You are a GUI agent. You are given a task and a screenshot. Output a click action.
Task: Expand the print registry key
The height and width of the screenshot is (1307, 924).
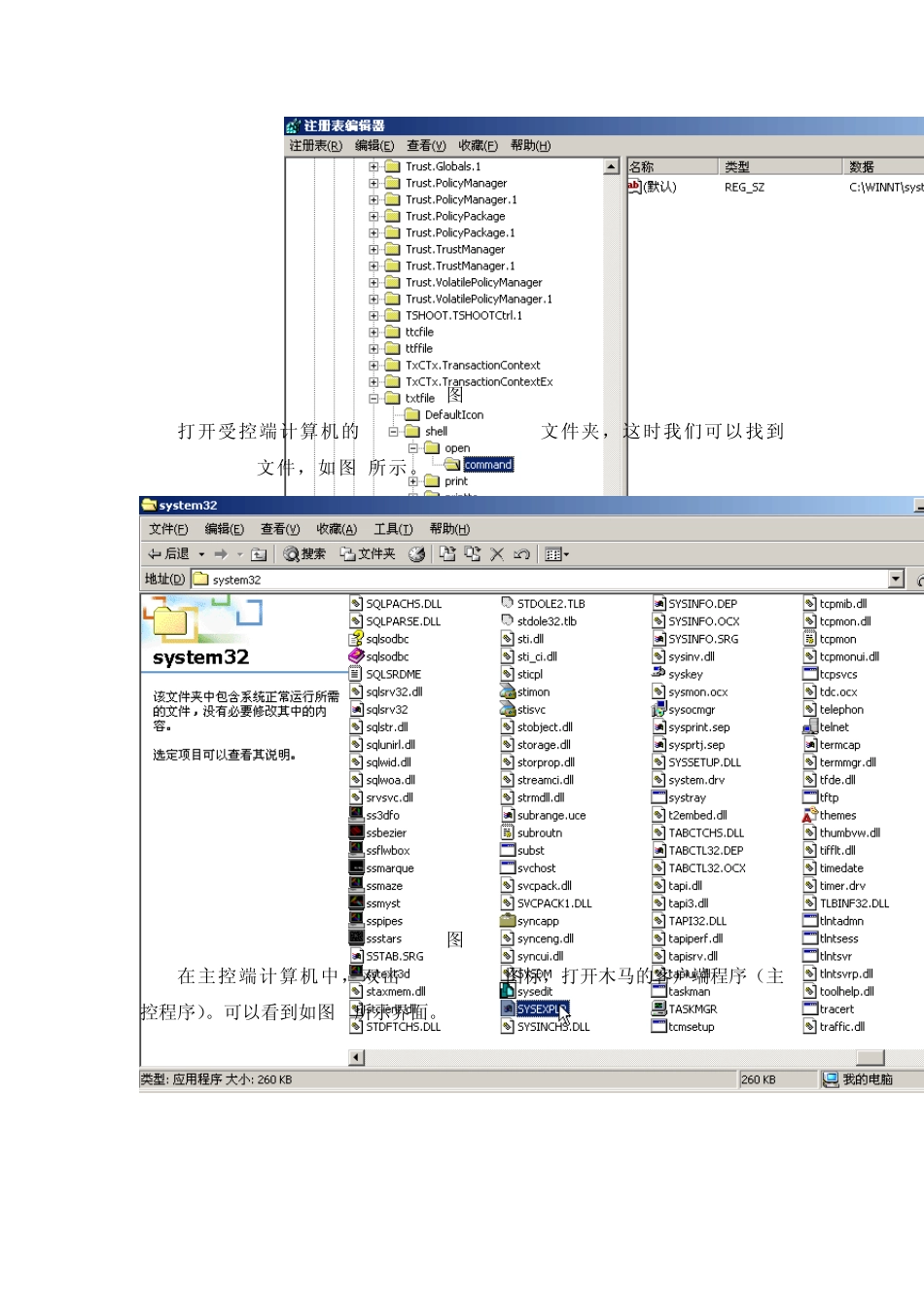pyautogui.click(x=412, y=481)
